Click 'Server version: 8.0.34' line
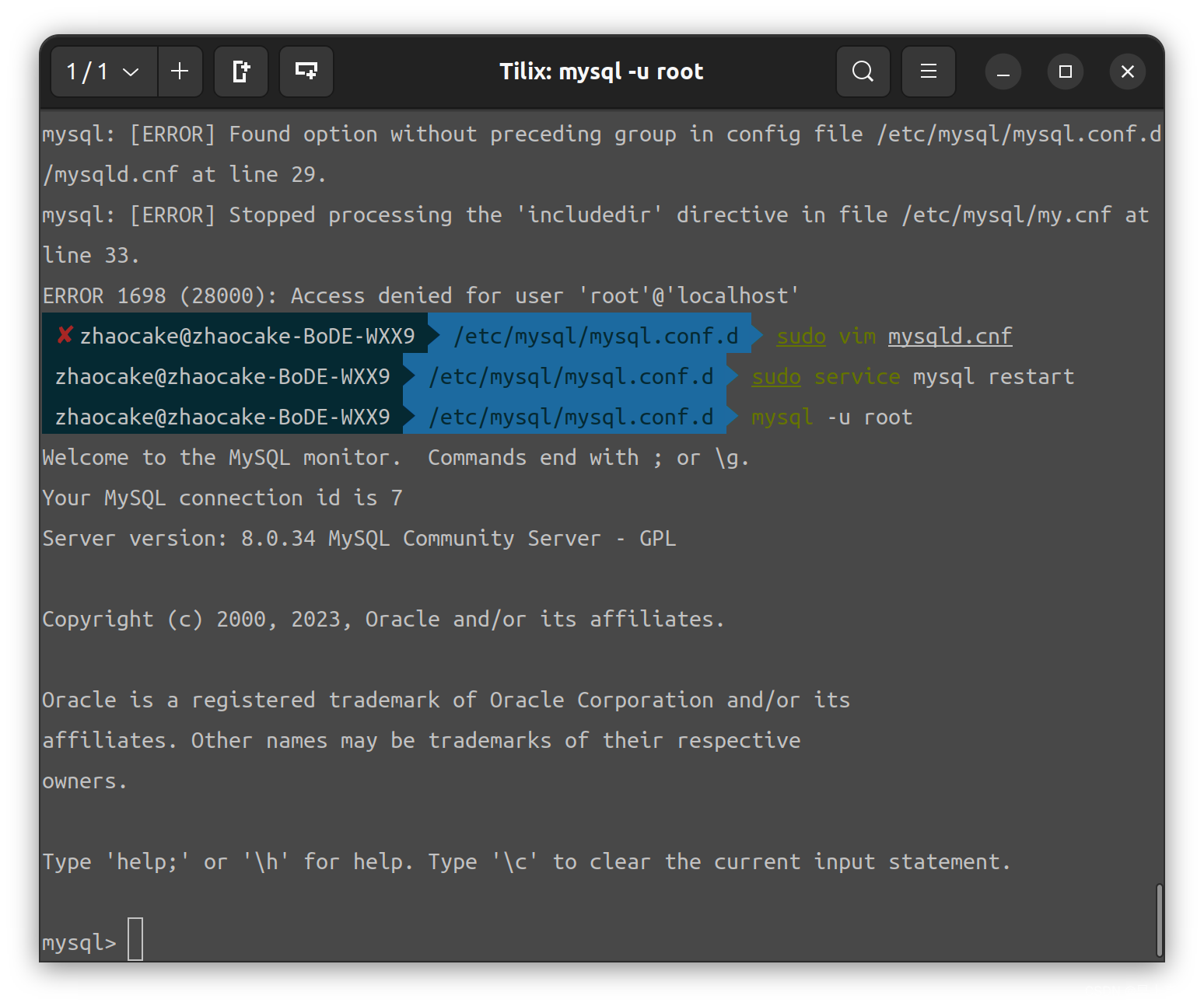The height and width of the screenshot is (1006, 1204). click(x=359, y=539)
